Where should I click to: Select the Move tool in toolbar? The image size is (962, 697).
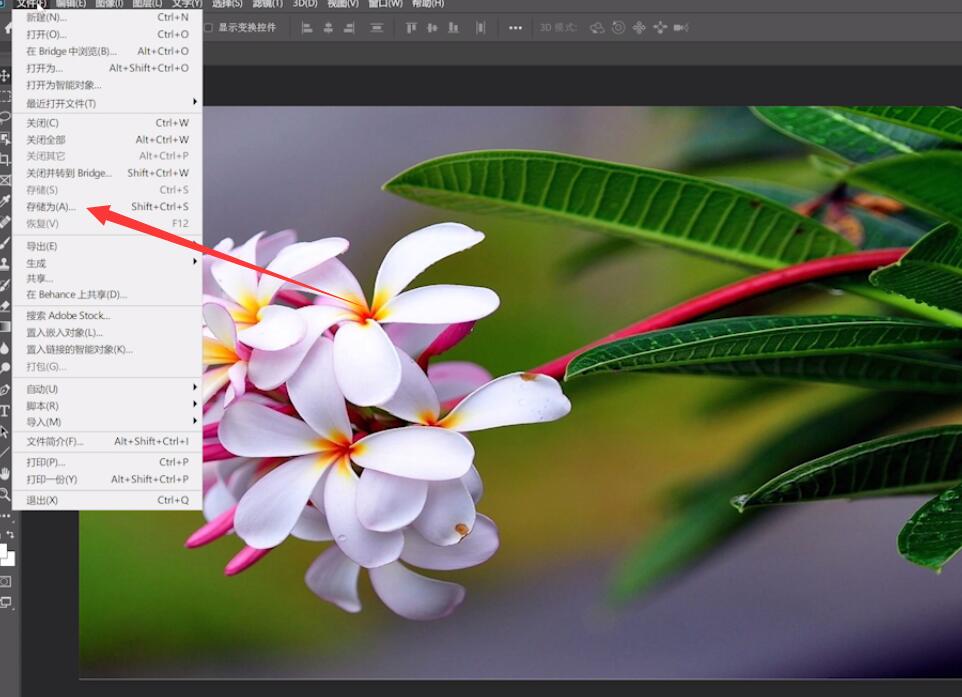coord(5,75)
